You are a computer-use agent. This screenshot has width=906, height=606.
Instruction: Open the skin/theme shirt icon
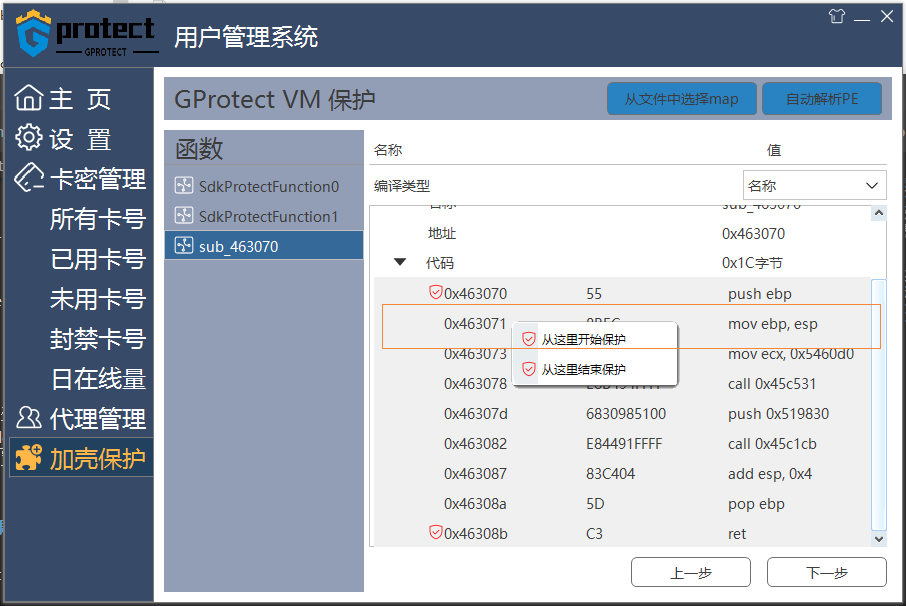836,16
